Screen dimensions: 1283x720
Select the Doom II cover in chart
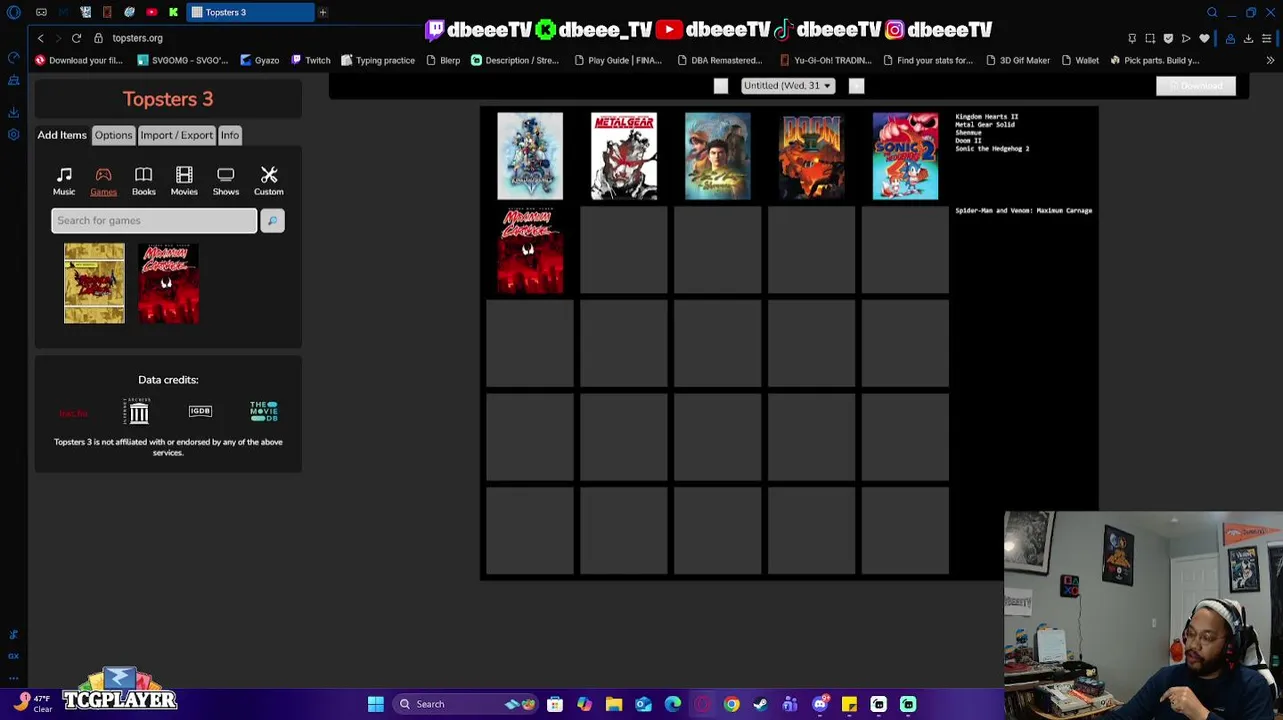tap(812, 156)
